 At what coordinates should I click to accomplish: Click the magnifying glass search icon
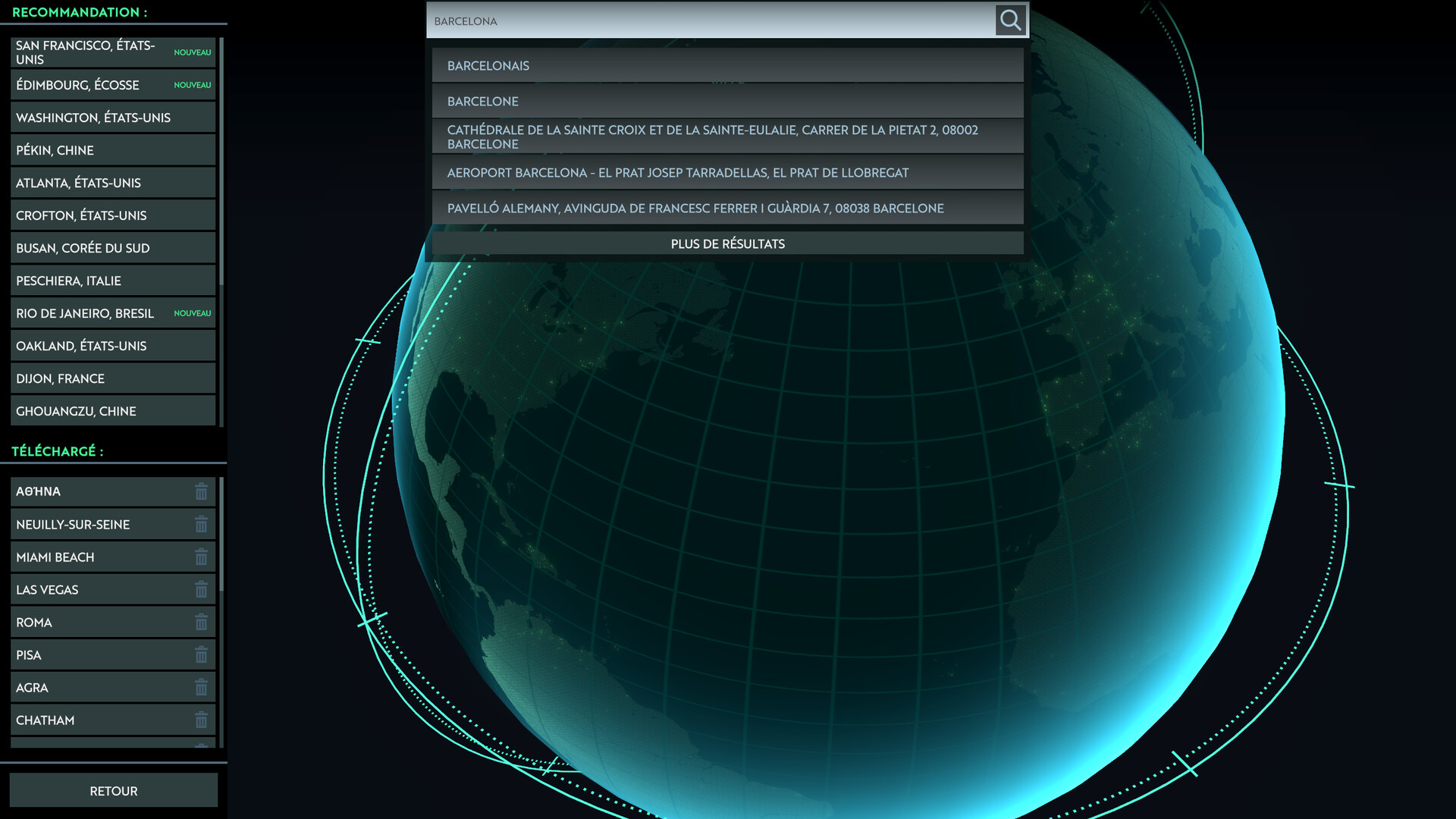point(1010,20)
